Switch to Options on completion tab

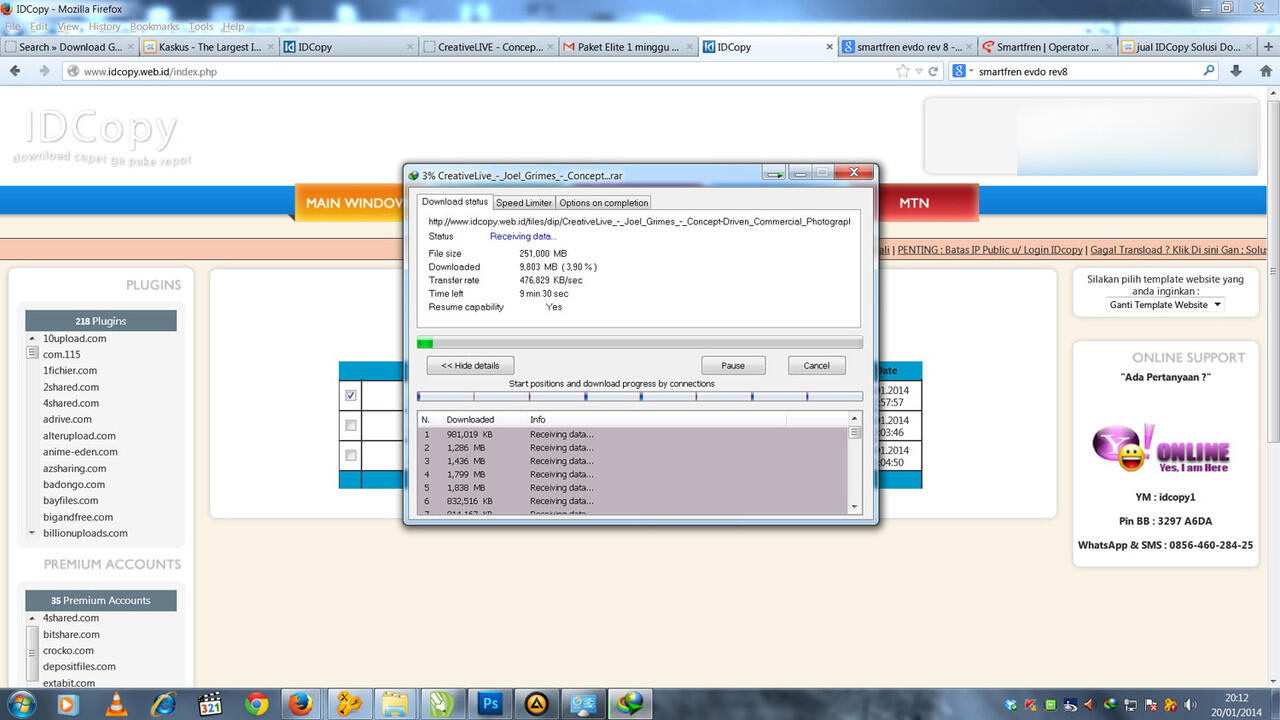pyautogui.click(x=604, y=203)
